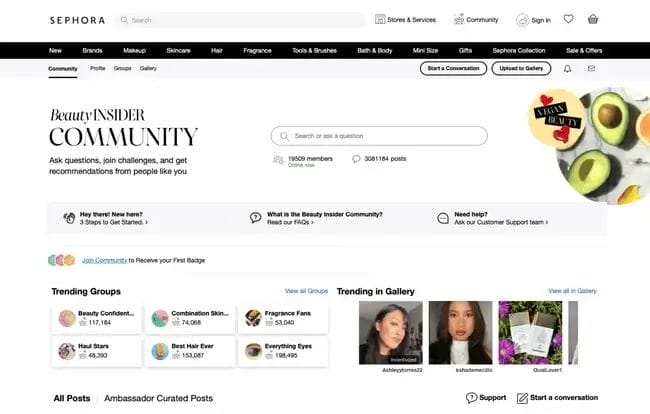Image resolution: width=650 pixels, height=414 pixels.
Task: Open the Community header icon
Action: coord(458,19)
